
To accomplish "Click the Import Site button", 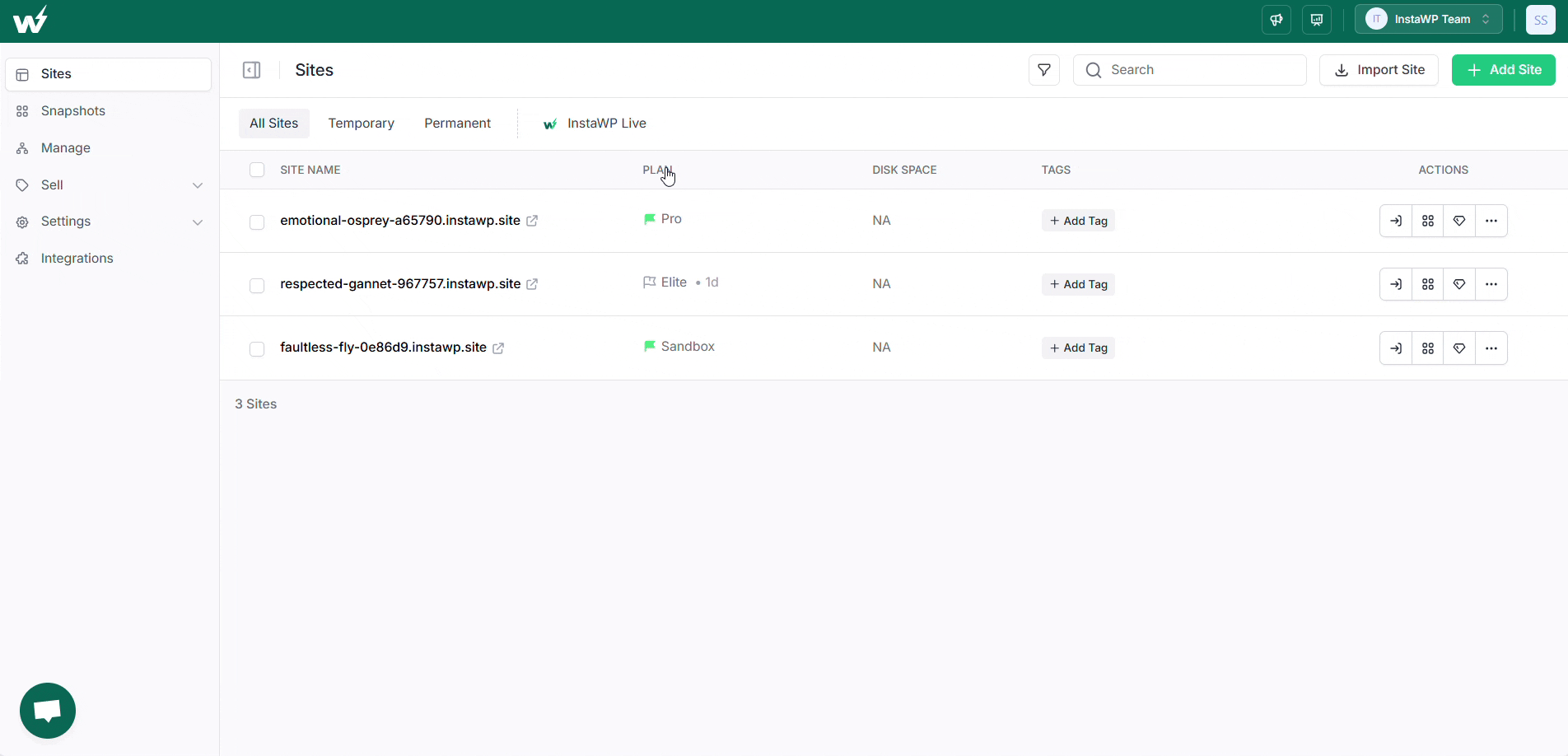I will 1379,70.
